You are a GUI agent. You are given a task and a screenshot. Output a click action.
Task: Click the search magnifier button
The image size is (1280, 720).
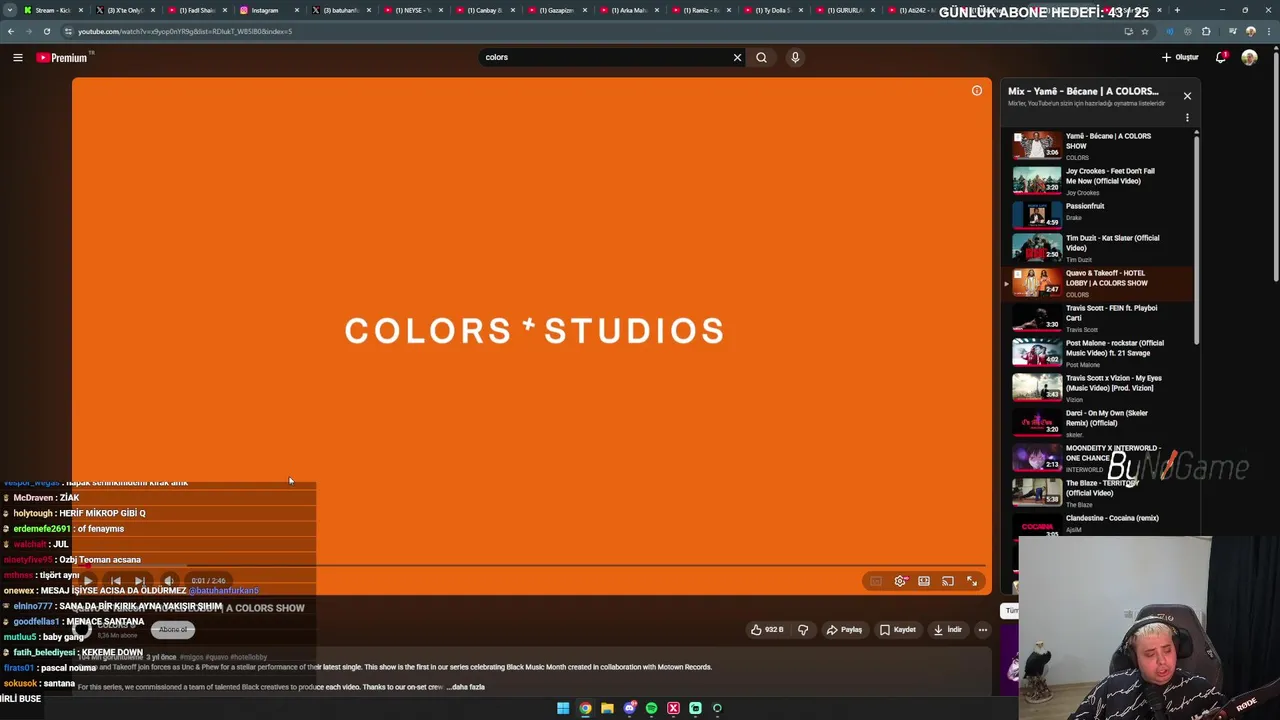[762, 58]
